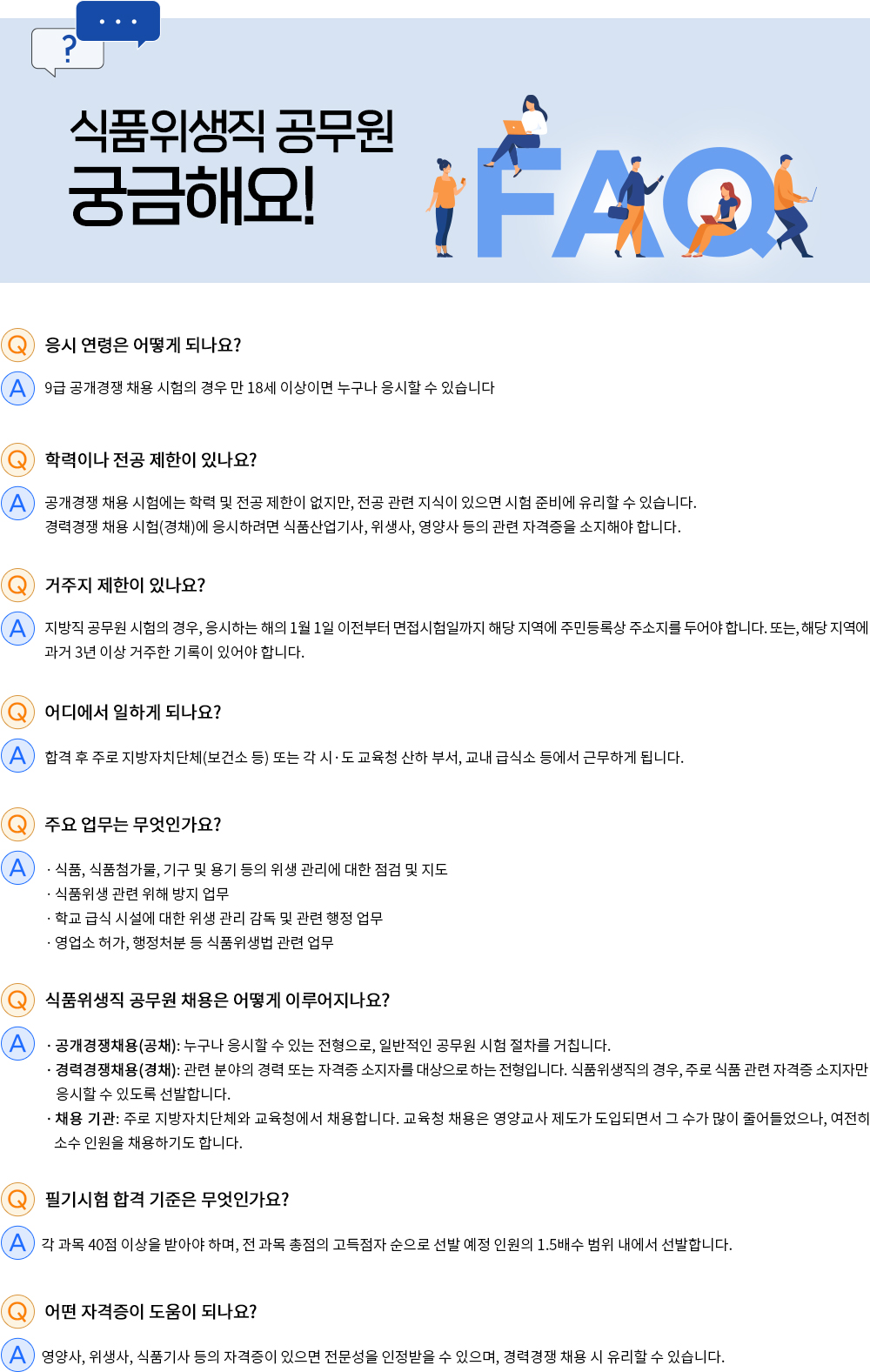
Task: Select question 주요 업무는 무엇인가요?
Action: 133,825
